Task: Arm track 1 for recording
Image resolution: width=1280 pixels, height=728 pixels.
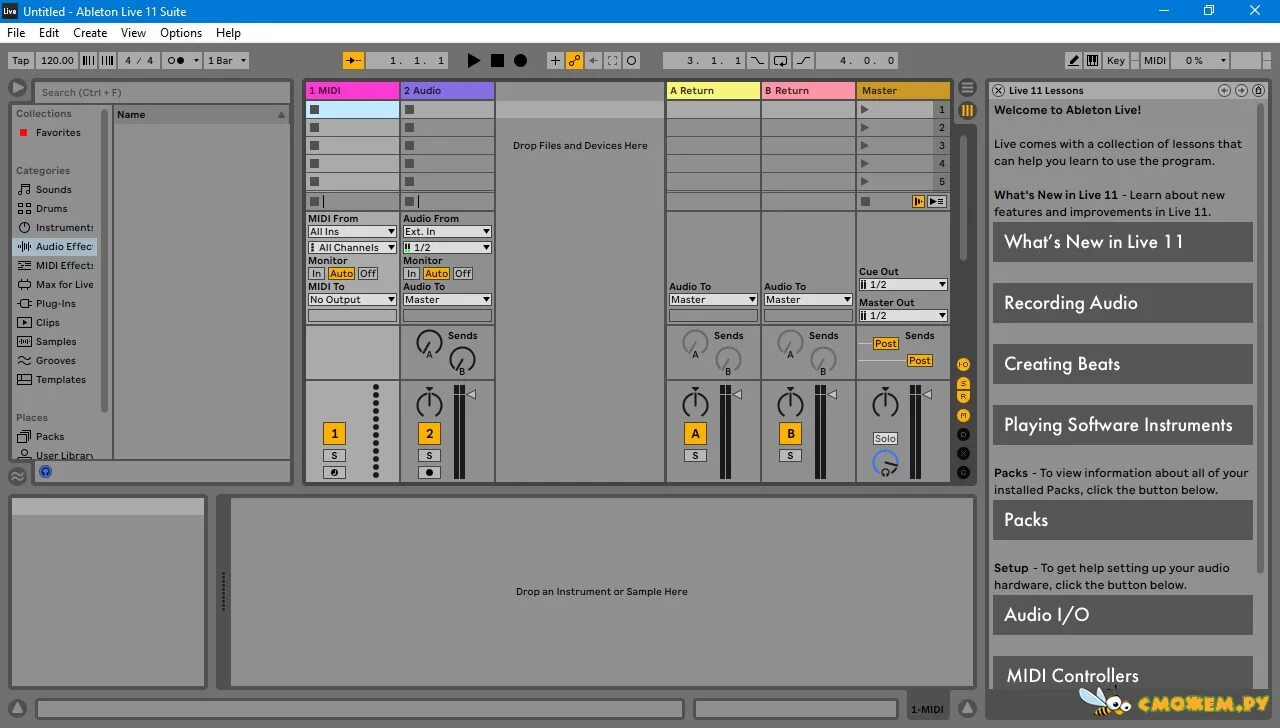Action: pyautogui.click(x=335, y=472)
